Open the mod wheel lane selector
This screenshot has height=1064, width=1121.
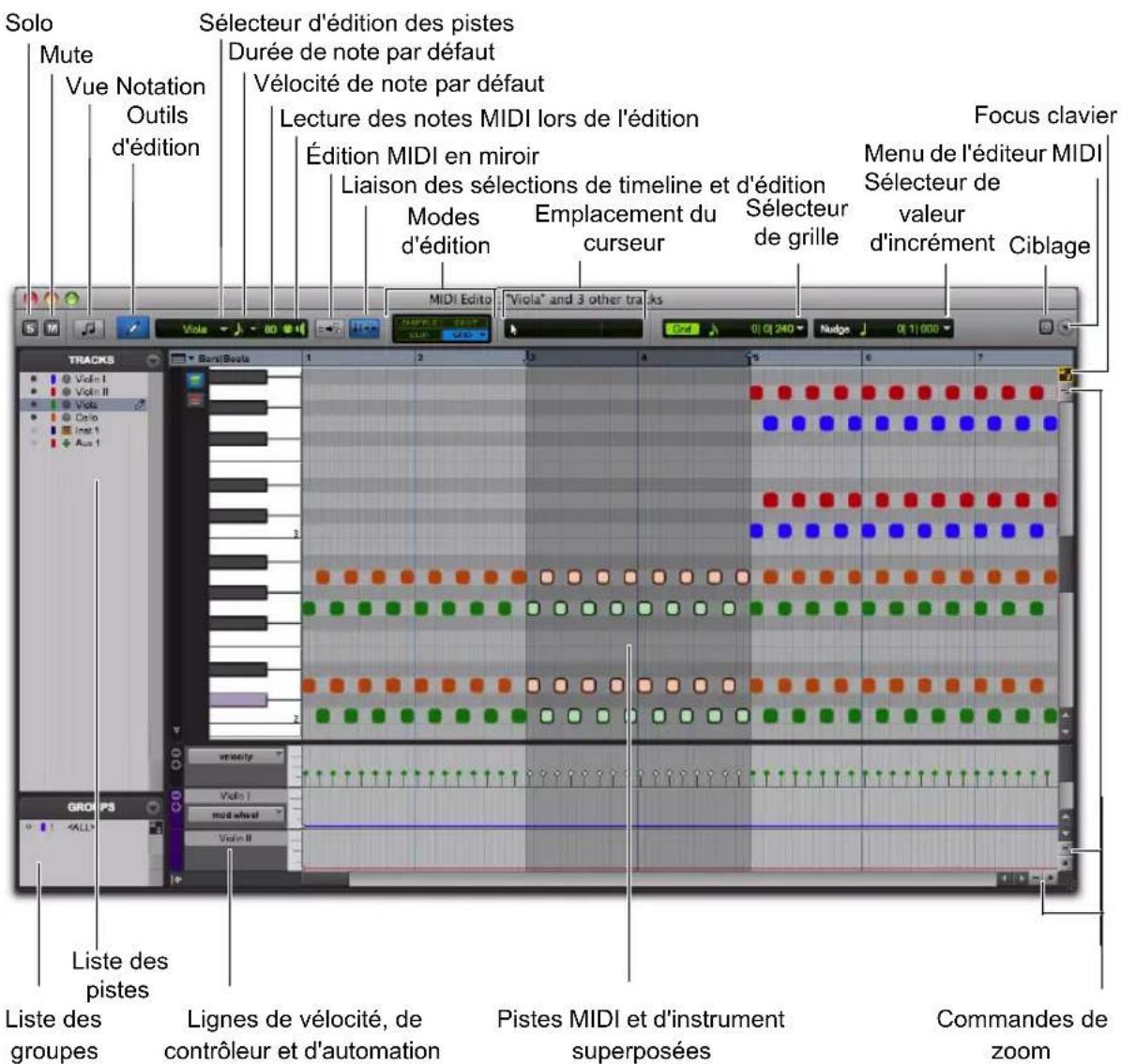tap(235, 815)
